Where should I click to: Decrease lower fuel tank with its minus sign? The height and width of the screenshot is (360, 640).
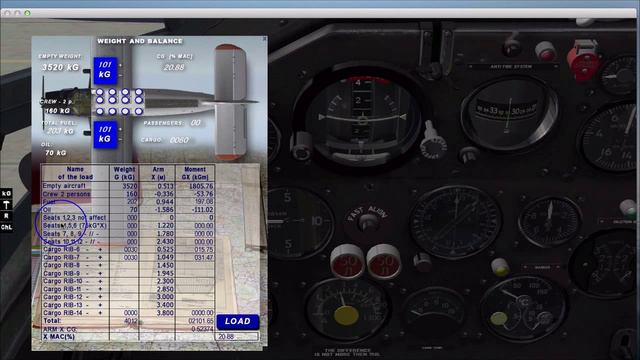click(x=120, y=139)
